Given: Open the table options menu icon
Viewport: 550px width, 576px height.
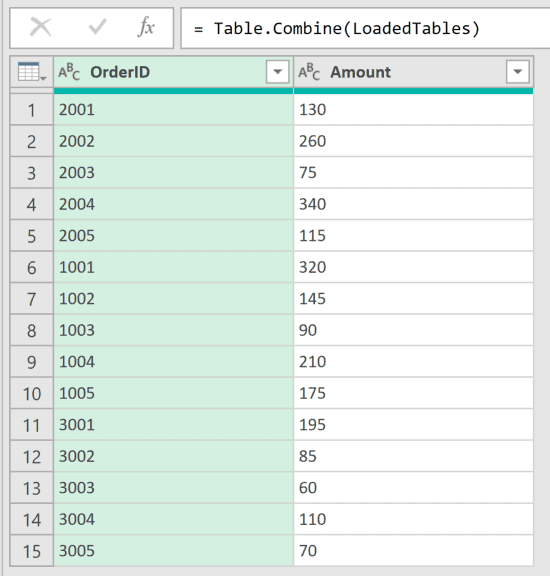Looking at the screenshot, I should click(x=32, y=72).
